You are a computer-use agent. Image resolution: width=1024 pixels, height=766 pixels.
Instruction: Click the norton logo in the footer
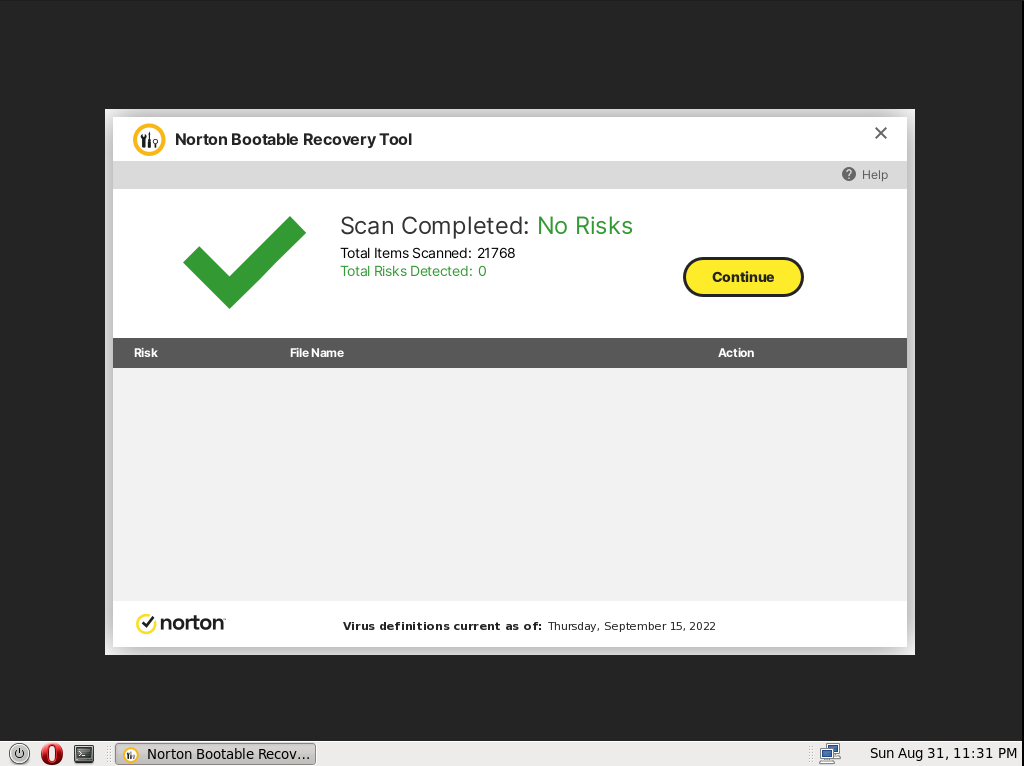(180, 624)
